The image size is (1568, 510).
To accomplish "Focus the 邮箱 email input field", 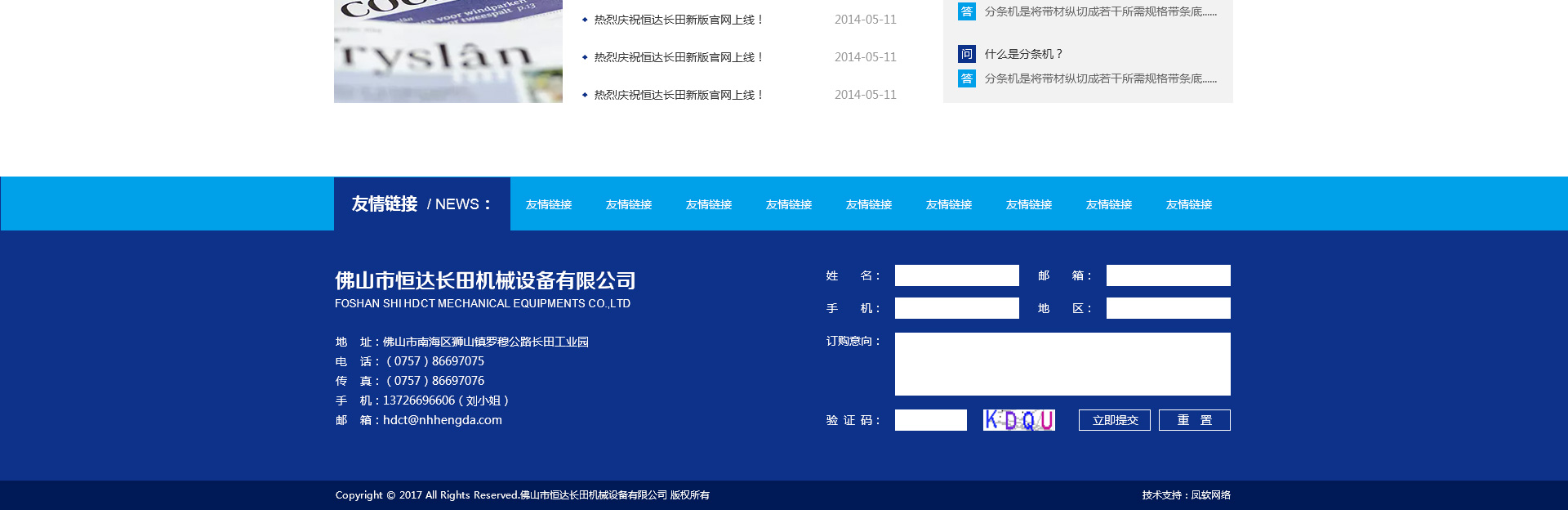I will click(x=1168, y=275).
